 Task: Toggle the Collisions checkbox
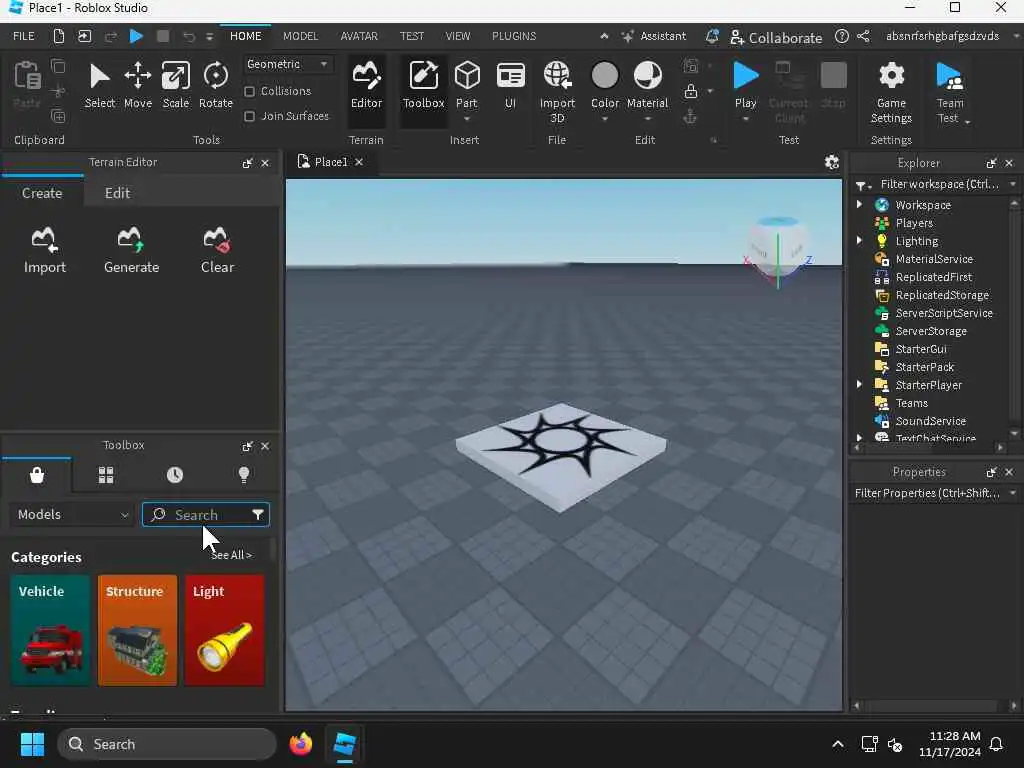pyautogui.click(x=249, y=91)
